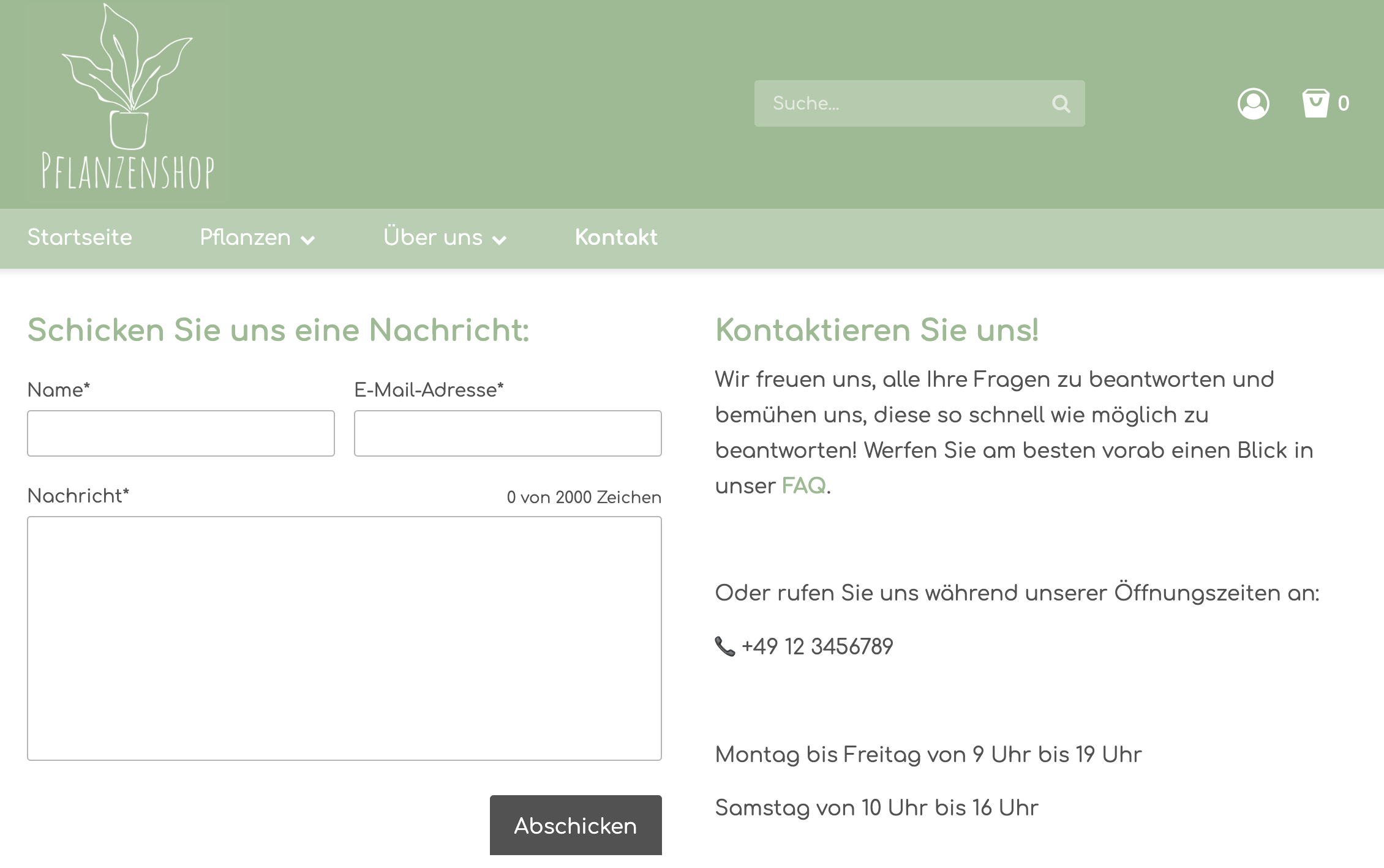Screen dimensions: 1384x868
Task: Open the user account icon
Action: 1254,104
